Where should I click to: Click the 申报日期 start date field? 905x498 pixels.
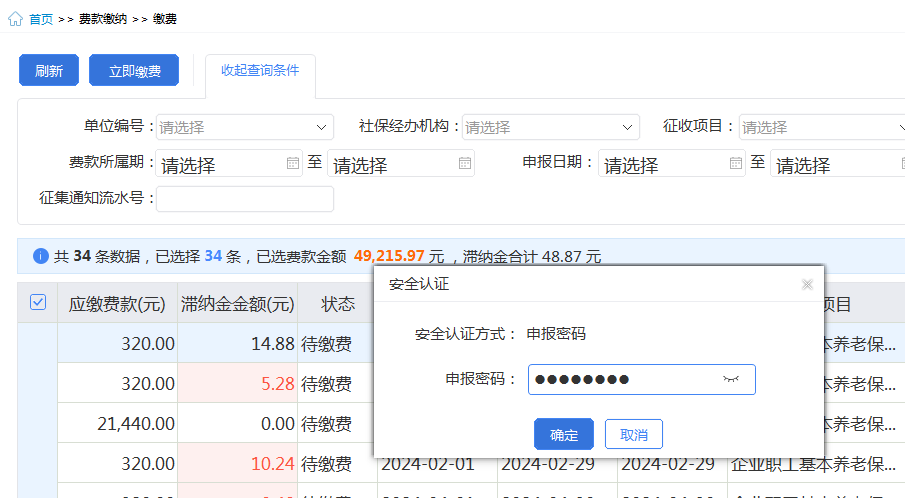coord(672,163)
